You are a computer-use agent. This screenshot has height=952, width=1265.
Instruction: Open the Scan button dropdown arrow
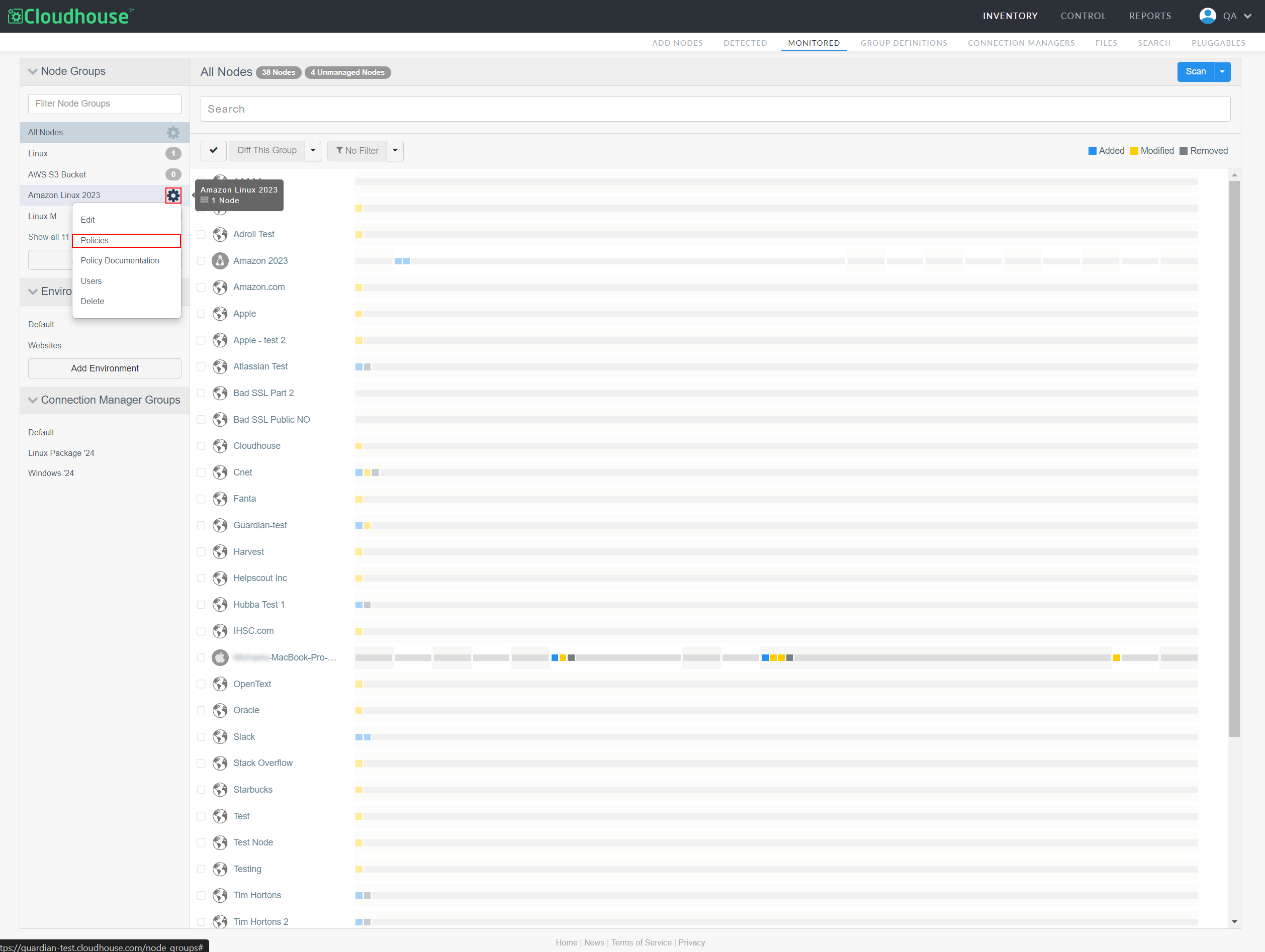pos(1222,72)
